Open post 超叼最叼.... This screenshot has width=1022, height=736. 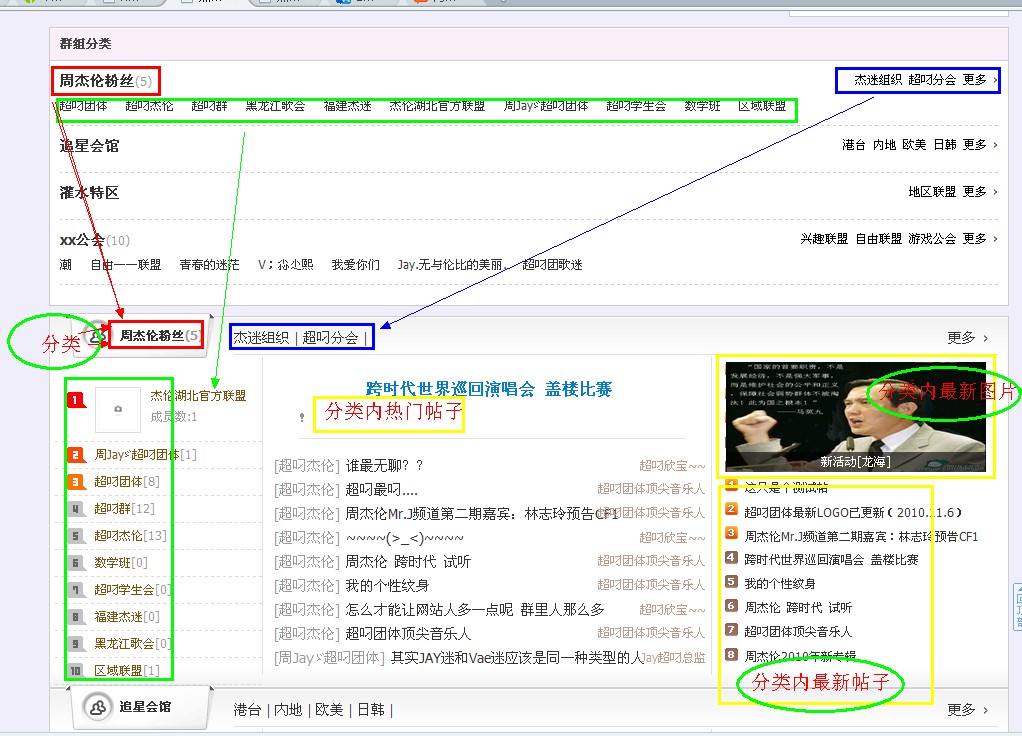point(381,490)
